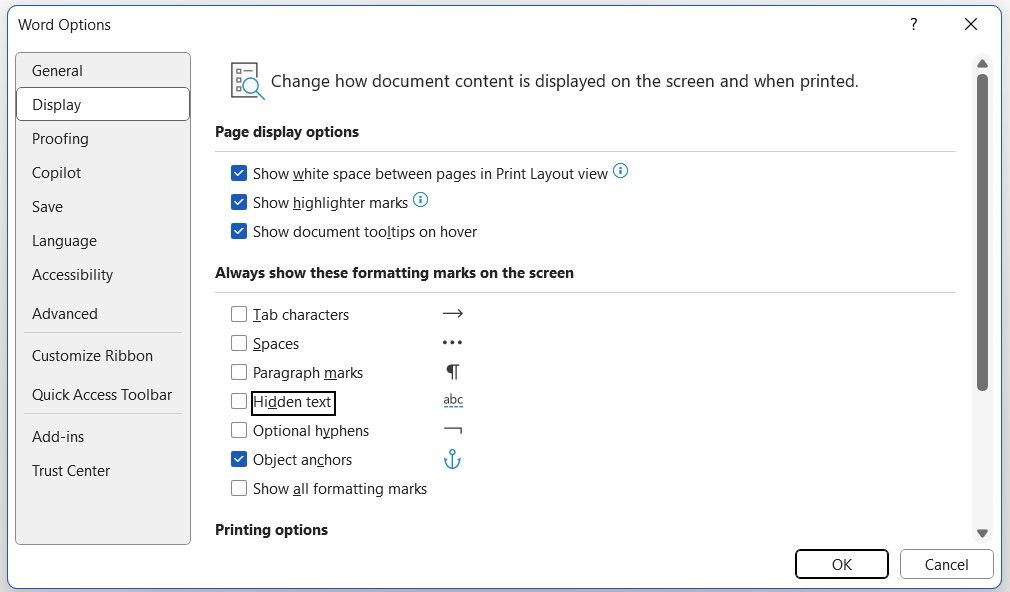Click the display options magnifier icon
Viewport: 1010px width, 592px height.
[x=246, y=81]
